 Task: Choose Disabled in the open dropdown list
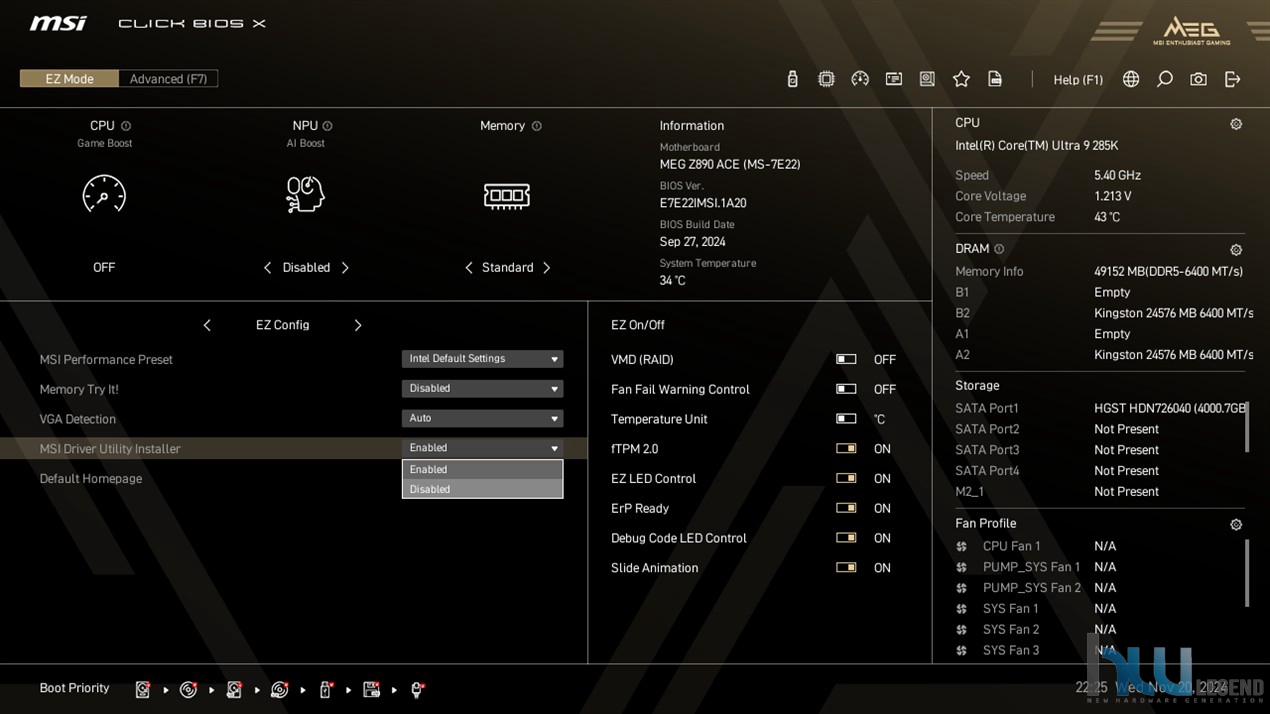(x=482, y=489)
